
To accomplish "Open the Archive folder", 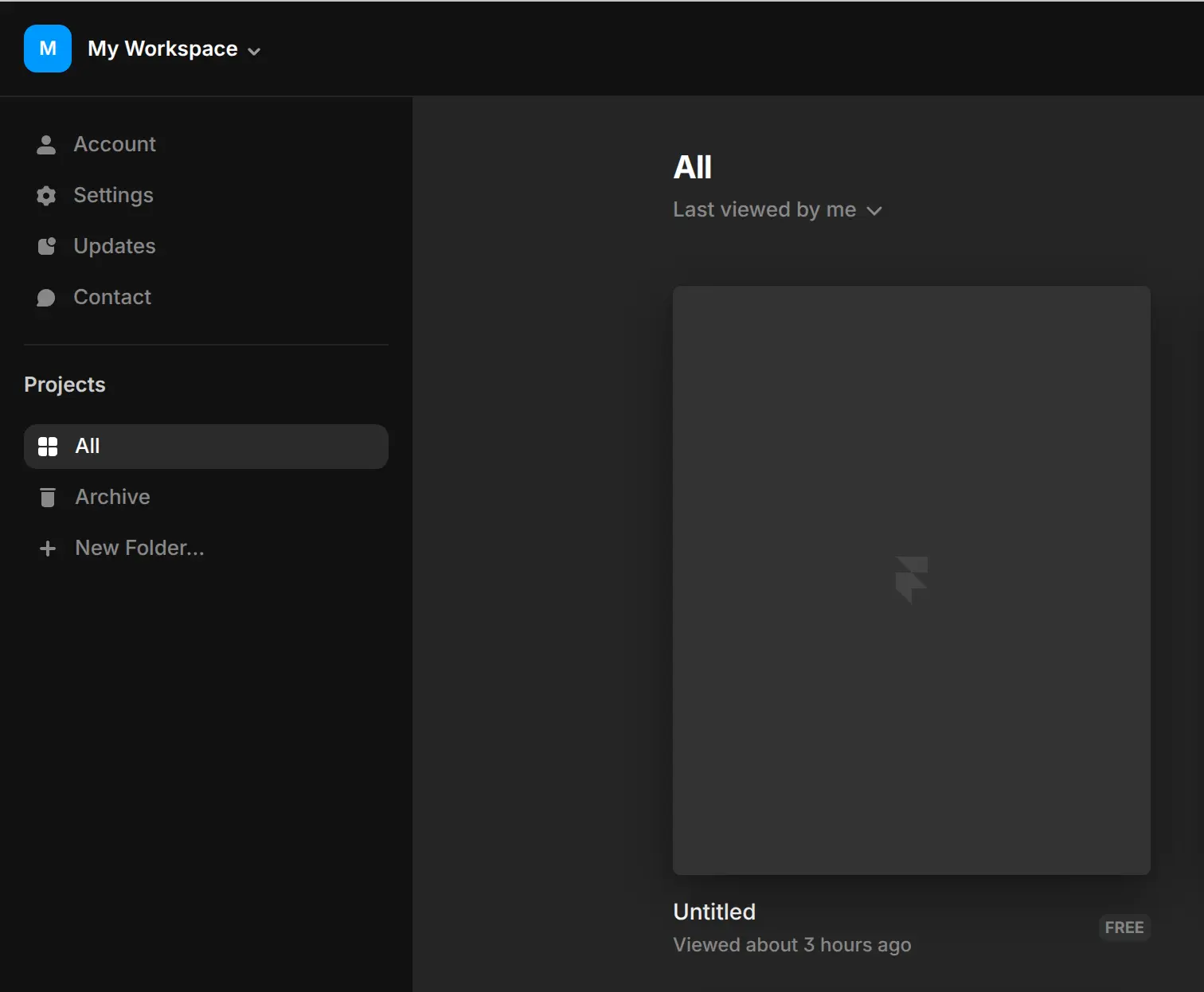I will [112, 497].
